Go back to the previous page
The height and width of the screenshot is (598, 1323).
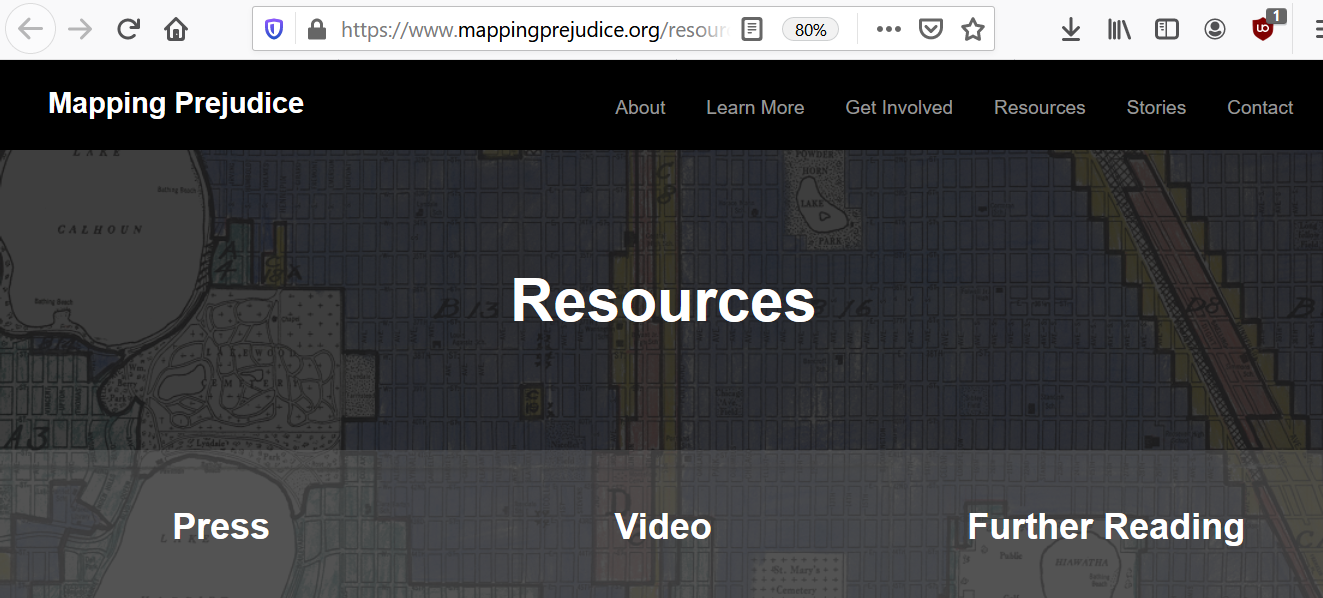[31, 29]
